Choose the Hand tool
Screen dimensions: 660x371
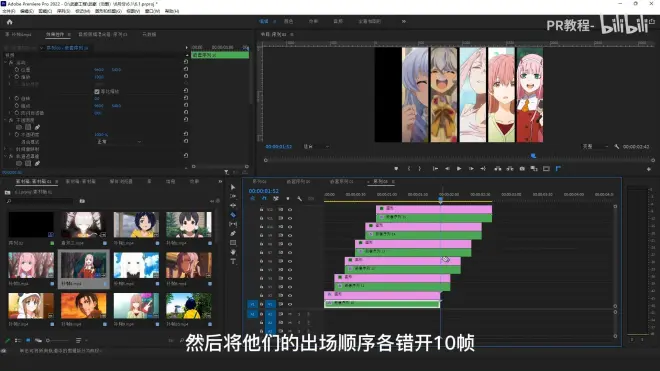pyautogui.click(x=233, y=252)
